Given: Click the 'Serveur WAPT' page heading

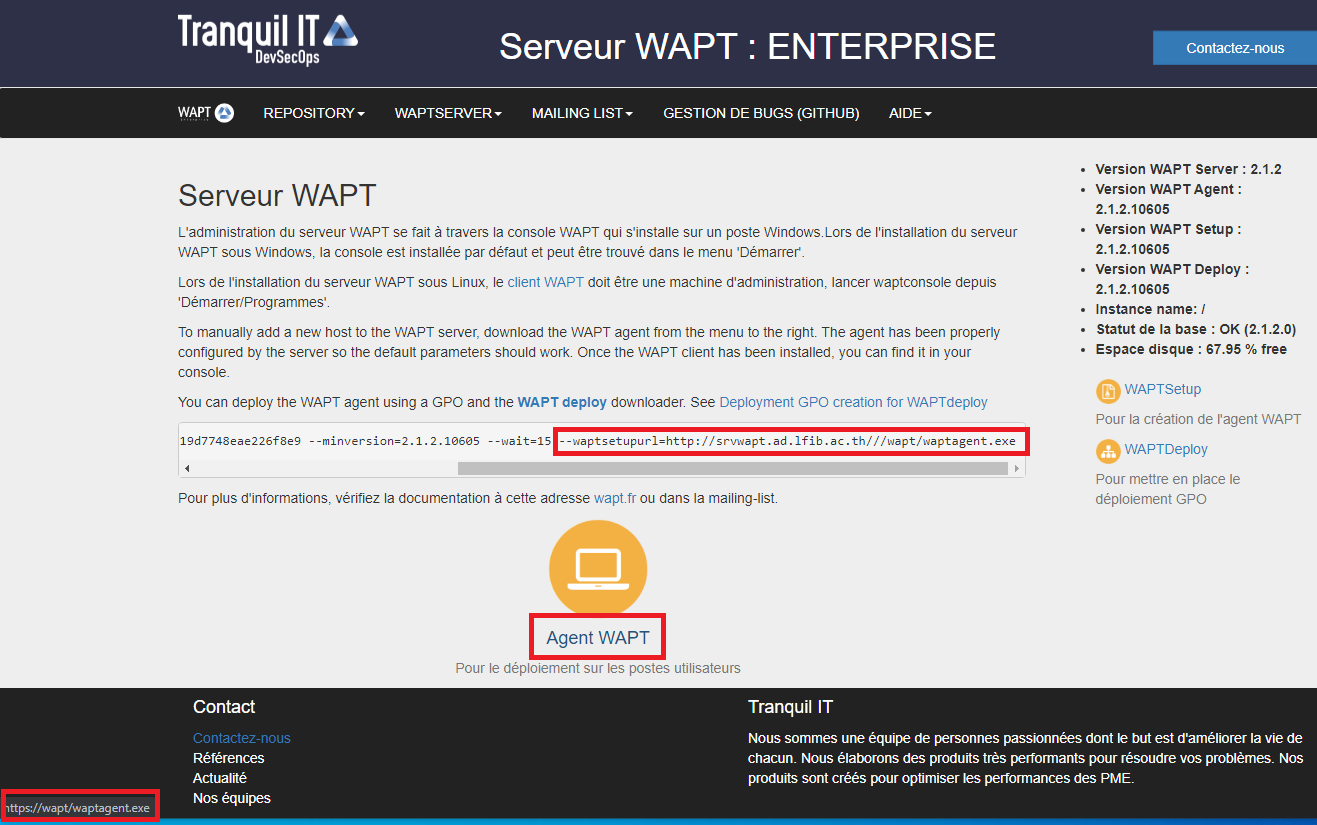Looking at the screenshot, I should pyautogui.click(x=277, y=195).
